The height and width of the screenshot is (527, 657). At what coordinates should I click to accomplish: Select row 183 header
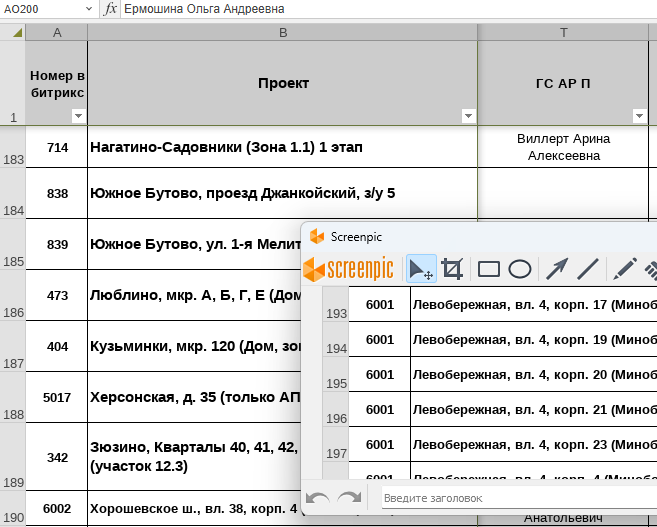pos(13,147)
